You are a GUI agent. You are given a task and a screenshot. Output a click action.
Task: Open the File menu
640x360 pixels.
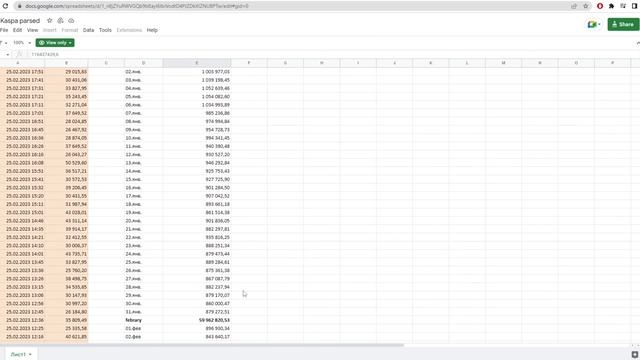coord(4,30)
